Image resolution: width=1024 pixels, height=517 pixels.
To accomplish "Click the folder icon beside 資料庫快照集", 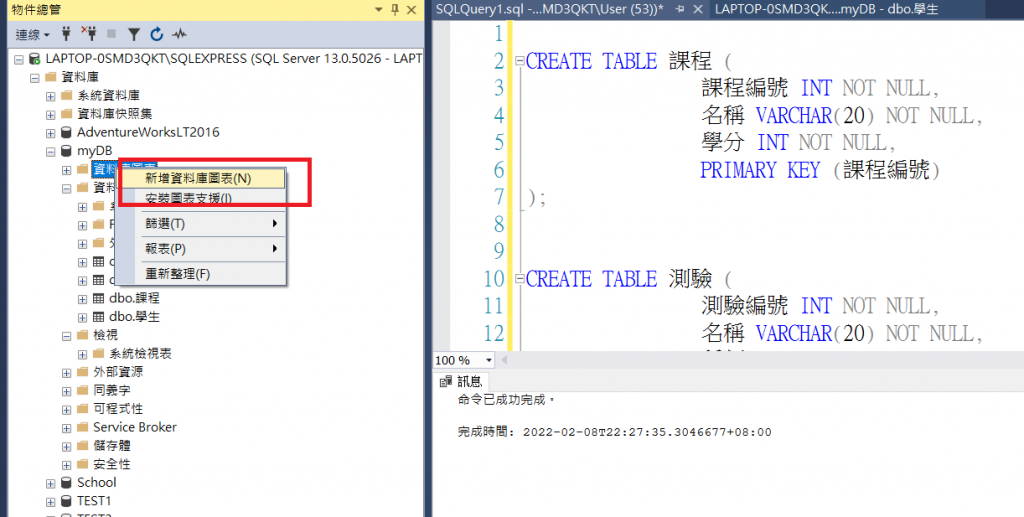I will click(x=67, y=114).
